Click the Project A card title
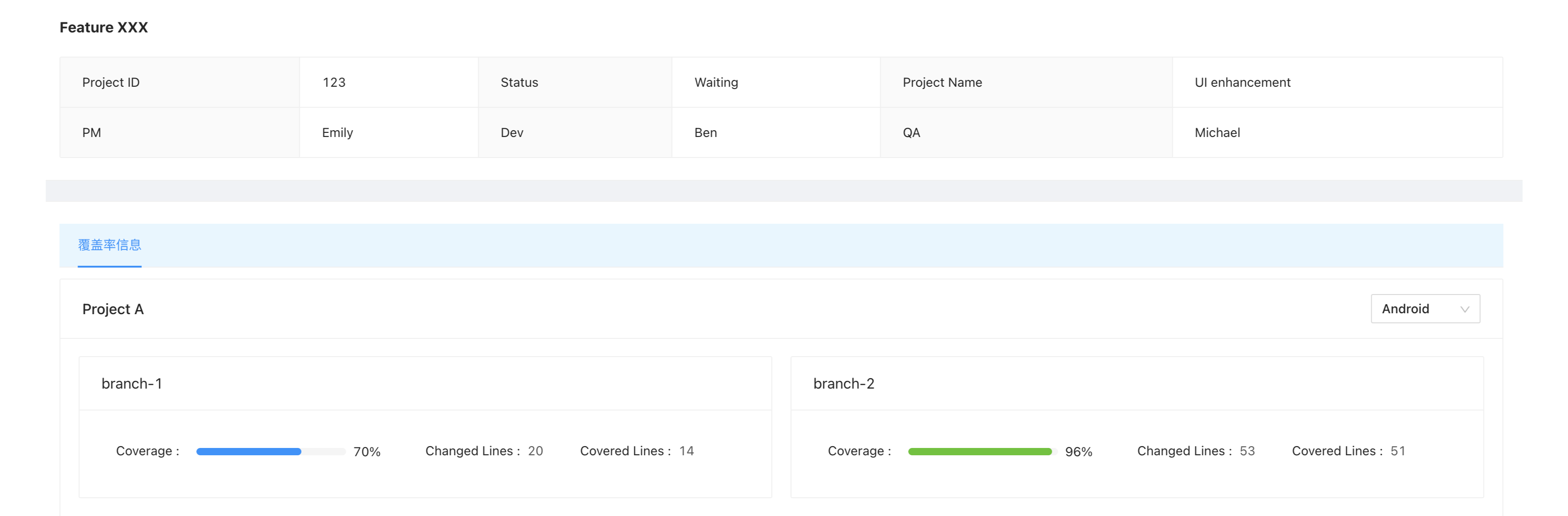1568x516 pixels. [113, 310]
